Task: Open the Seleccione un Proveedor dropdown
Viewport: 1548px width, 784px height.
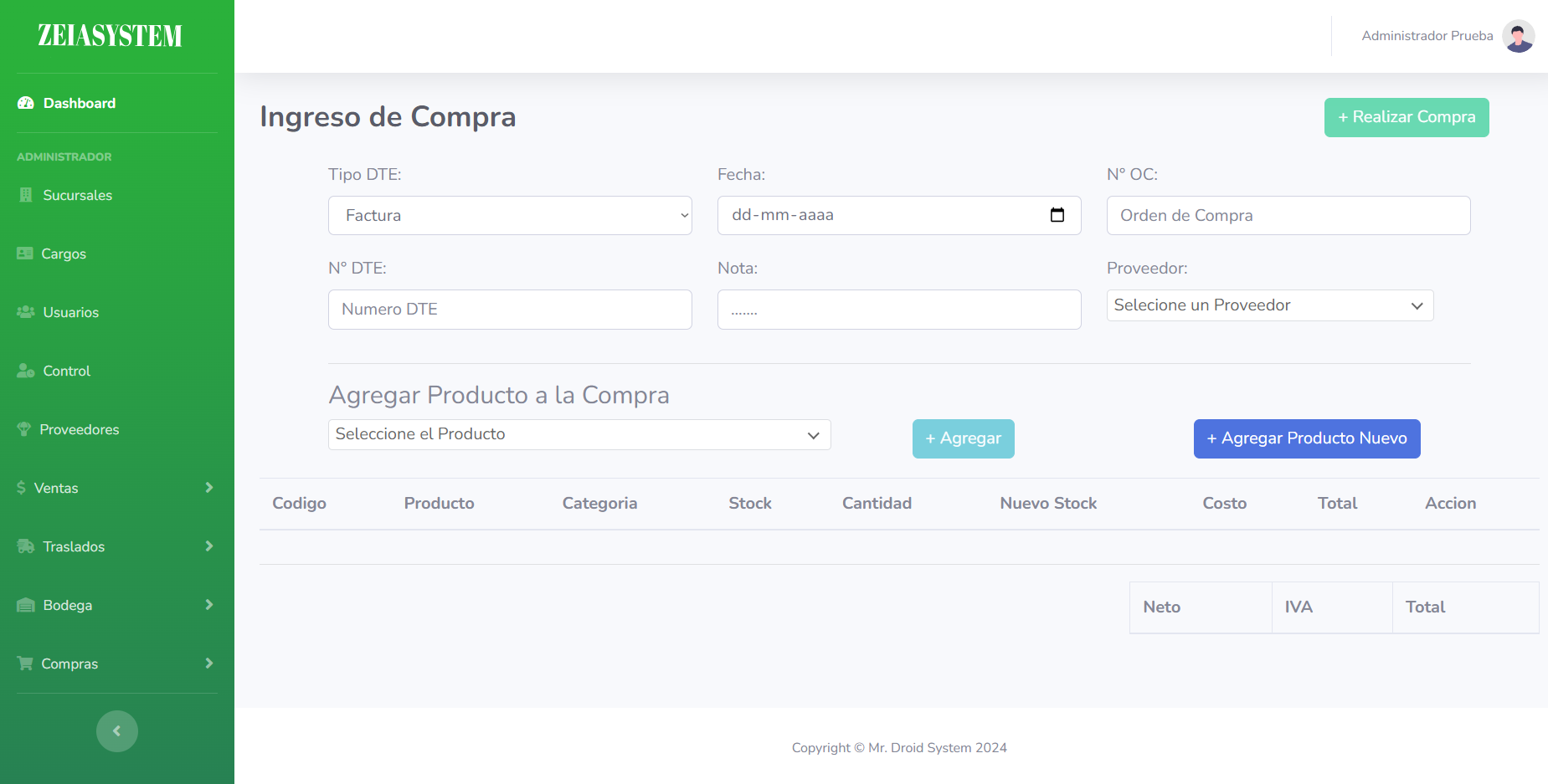Action: tap(1269, 305)
